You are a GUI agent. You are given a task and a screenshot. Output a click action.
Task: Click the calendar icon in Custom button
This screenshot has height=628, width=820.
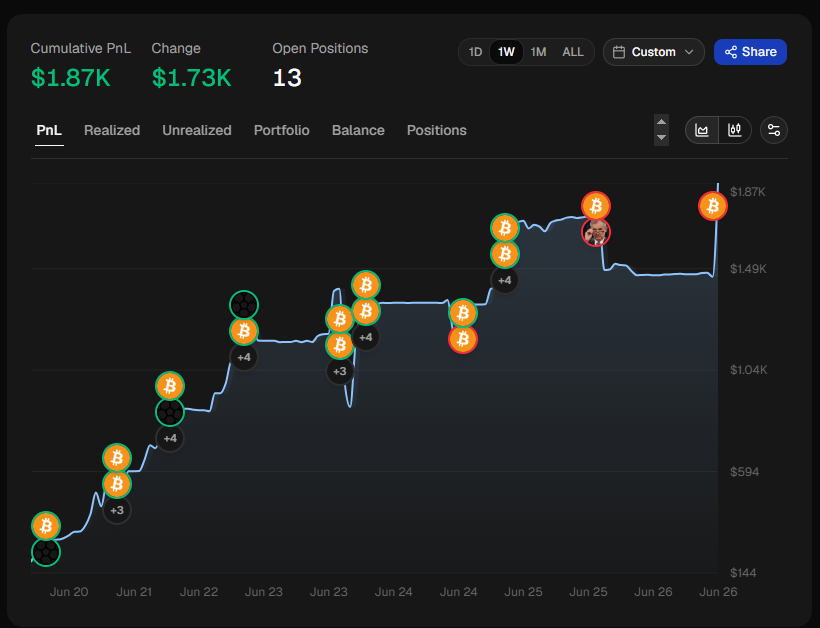point(619,52)
